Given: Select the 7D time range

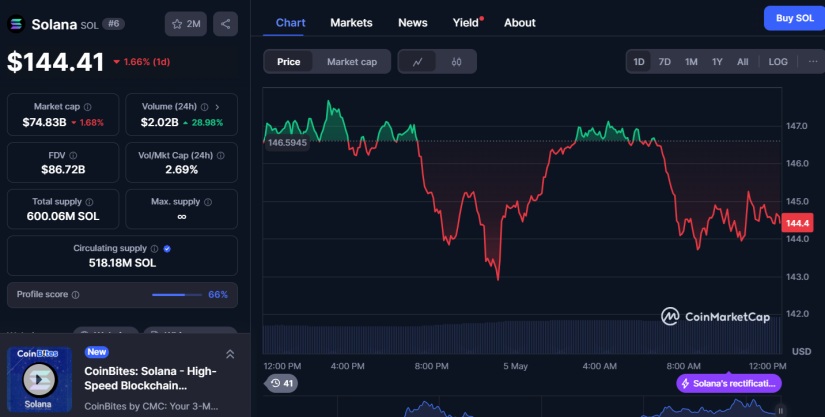Looking at the screenshot, I should (665, 62).
